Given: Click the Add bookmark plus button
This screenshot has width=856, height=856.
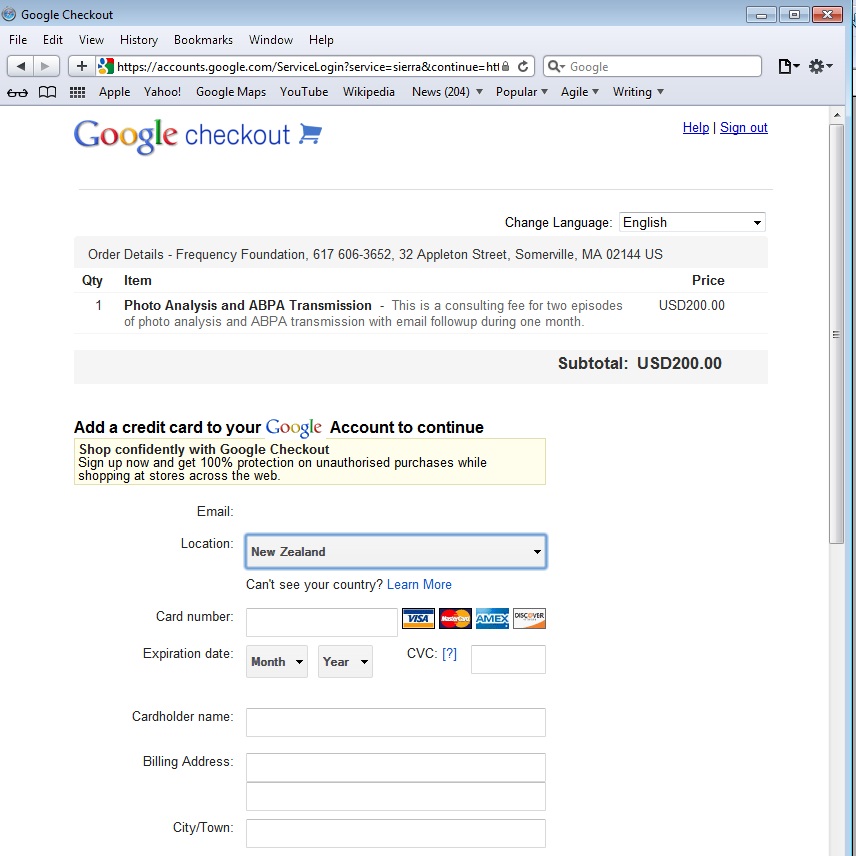Looking at the screenshot, I should pyautogui.click(x=82, y=66).
